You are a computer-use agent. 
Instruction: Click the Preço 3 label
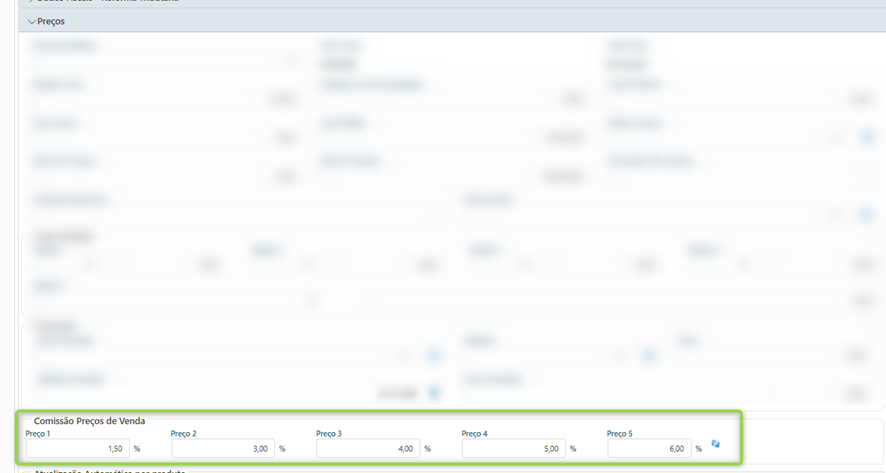(328, 434)
